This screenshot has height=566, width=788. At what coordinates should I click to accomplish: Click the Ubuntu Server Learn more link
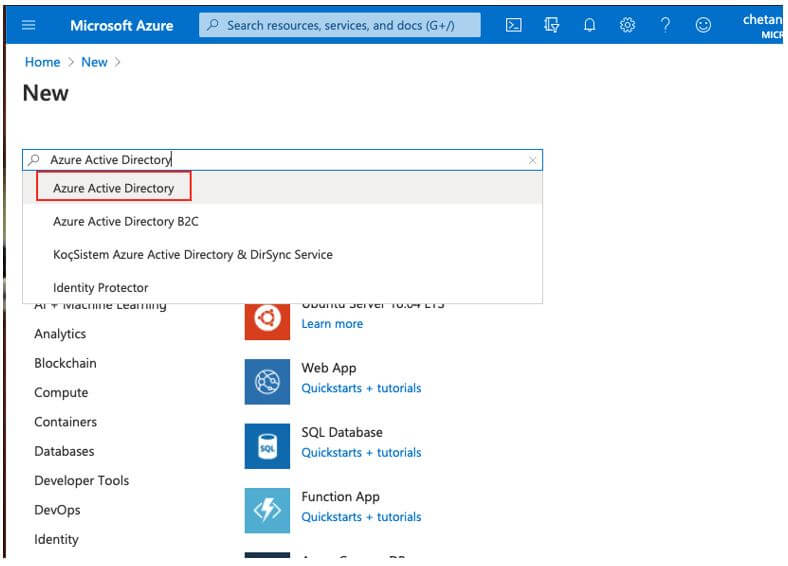coord(332,324)
